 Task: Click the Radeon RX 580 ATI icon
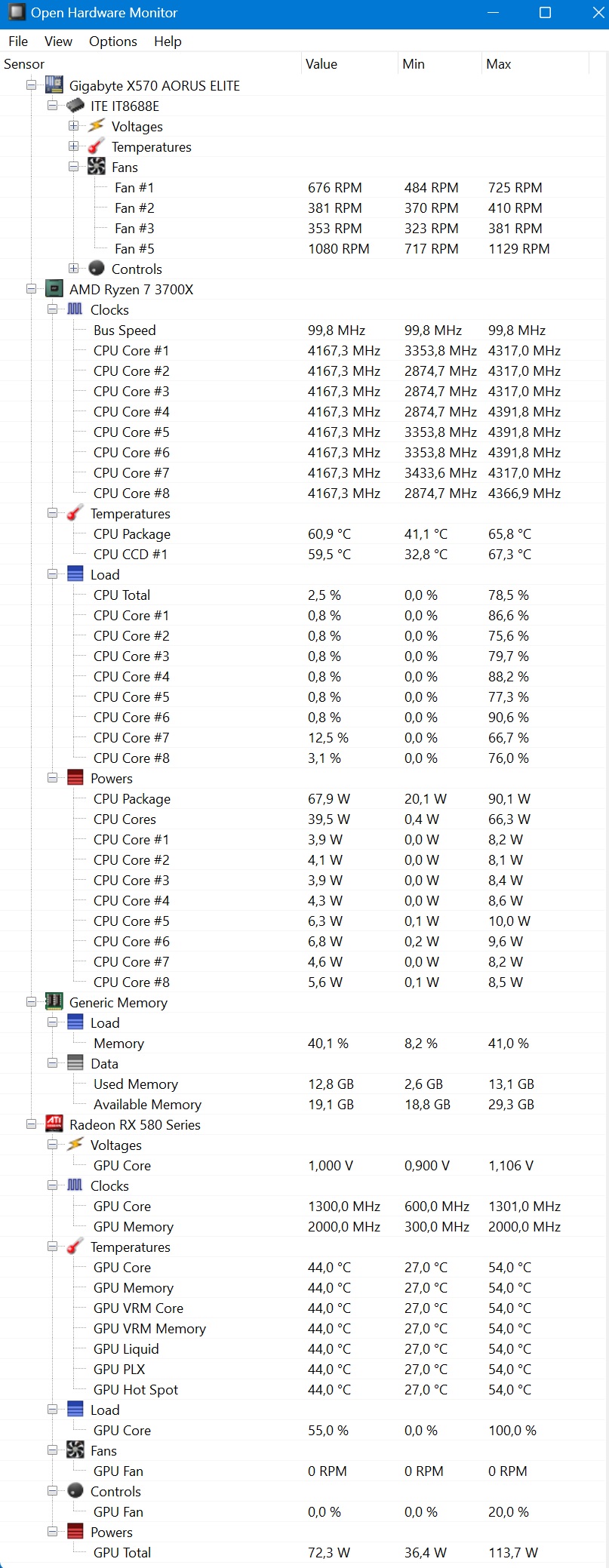(54, 1124)
